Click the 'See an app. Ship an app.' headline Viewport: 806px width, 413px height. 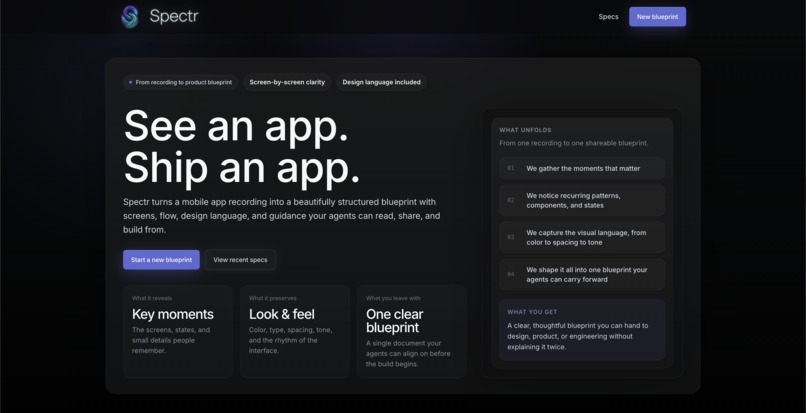(242, 147)
